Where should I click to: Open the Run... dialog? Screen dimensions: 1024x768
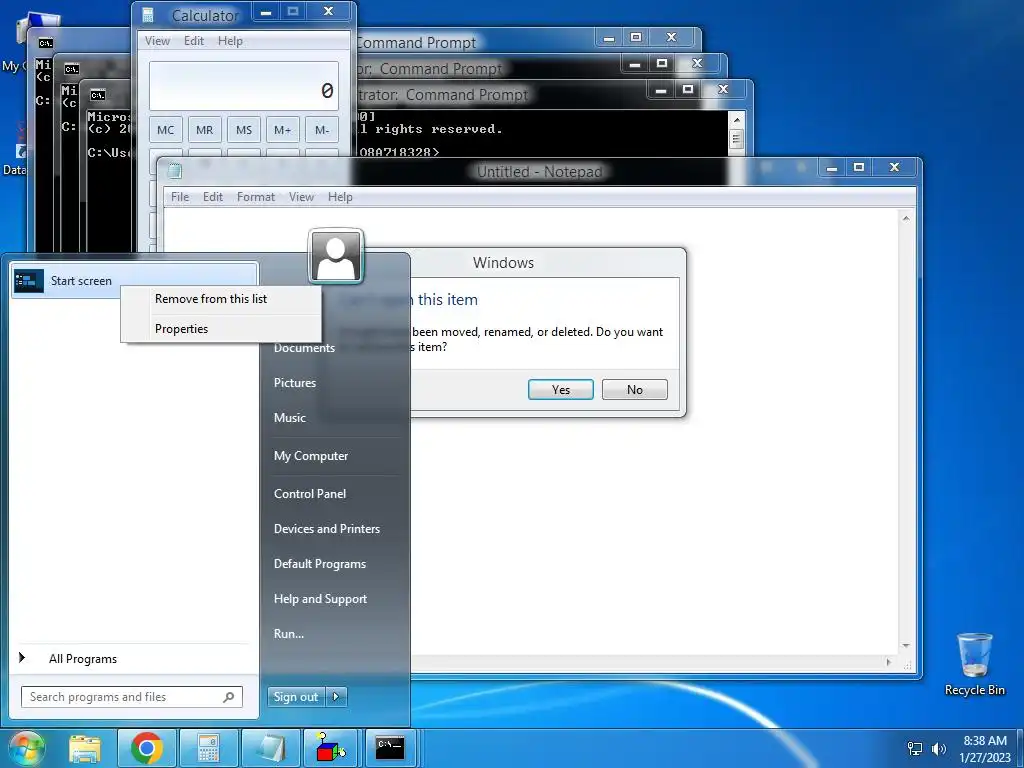click(x=289, y=633)
